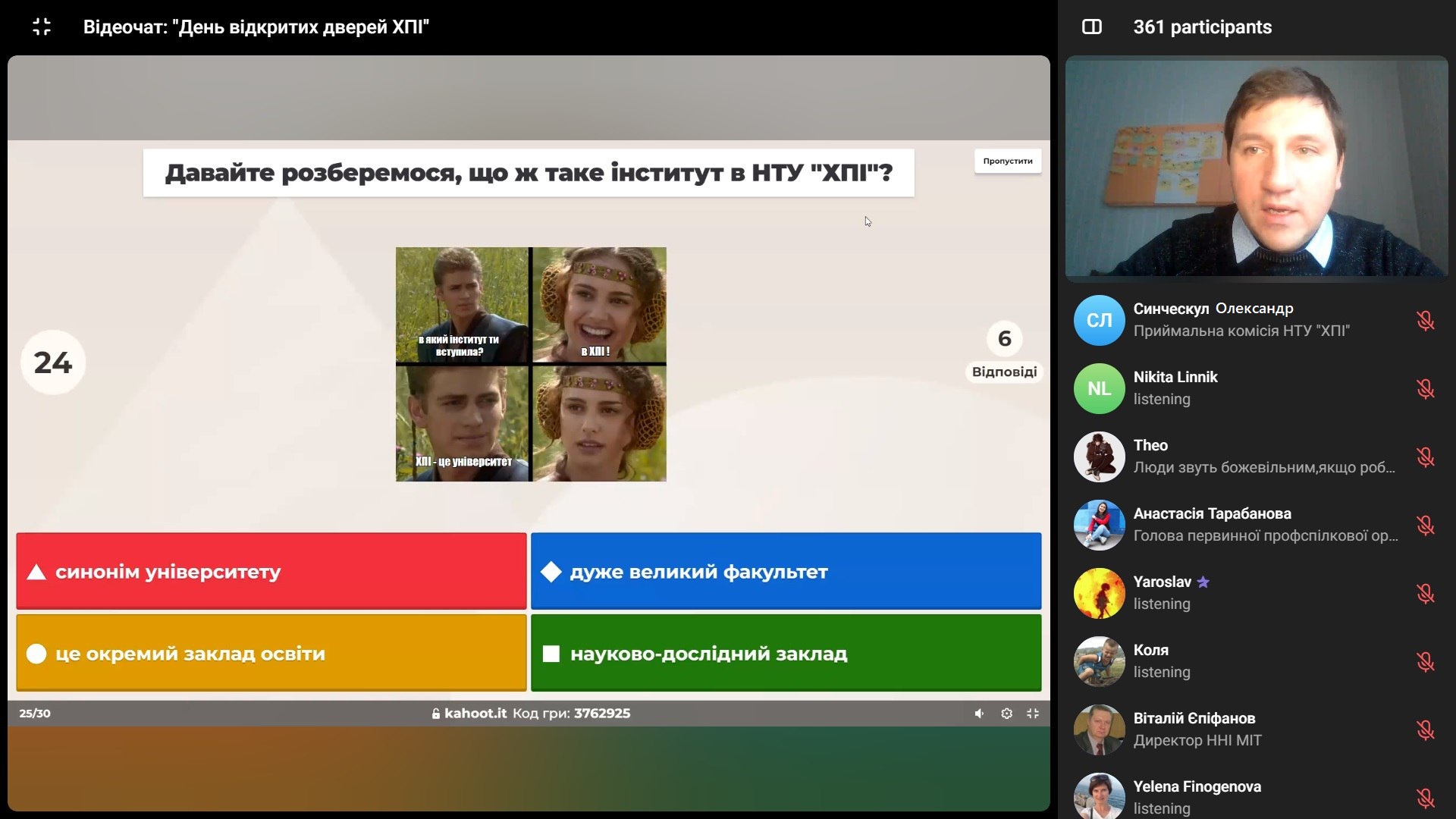Select red answer синонім університету
This screenshot has width=1456, height=819.
pyautogui.click(x=271, y=571)
